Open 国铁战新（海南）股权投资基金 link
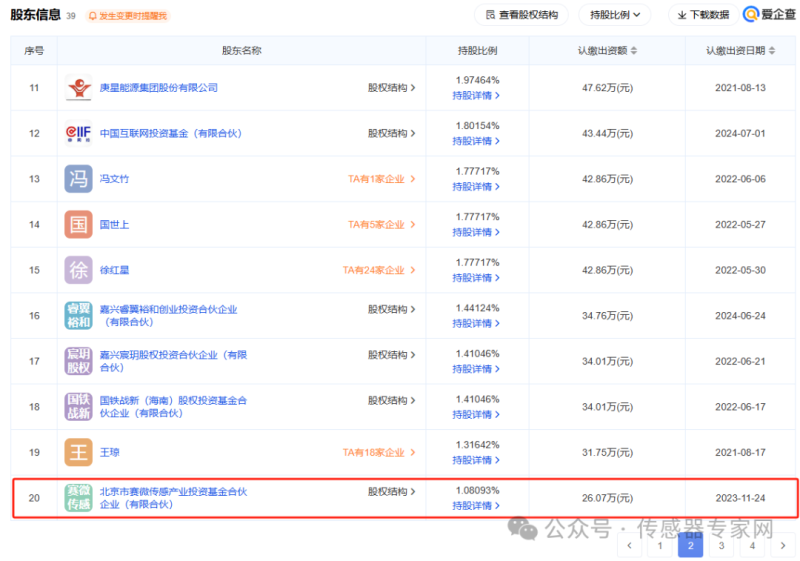800x561 pixels. [x=173, y=406]
